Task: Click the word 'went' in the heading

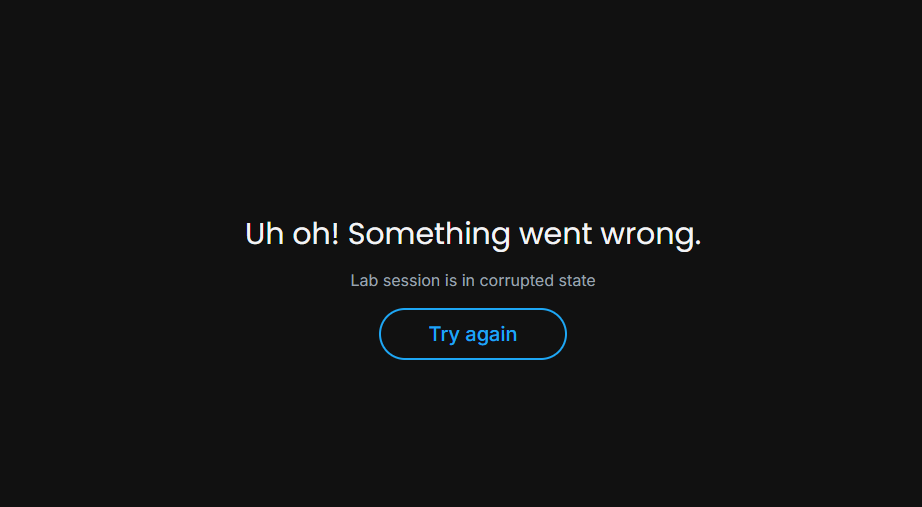Action: pos(555,234)
